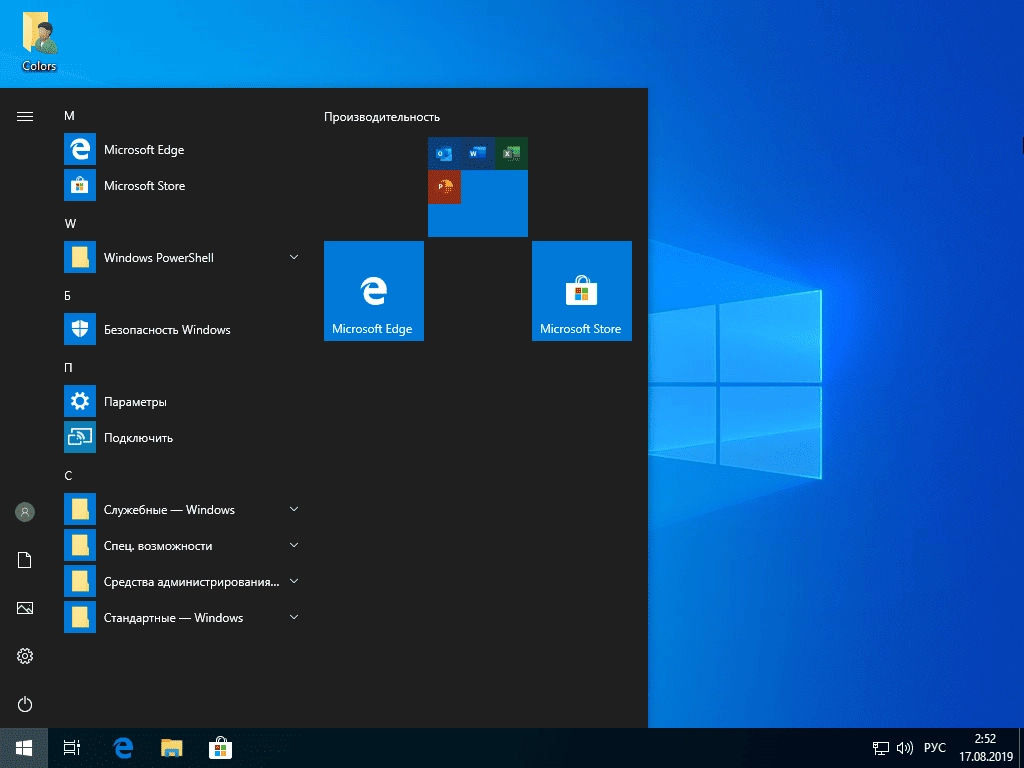Screen dimensions: 1024x768
Task: Click the letter M section header
Action: (x=69, y=116)
